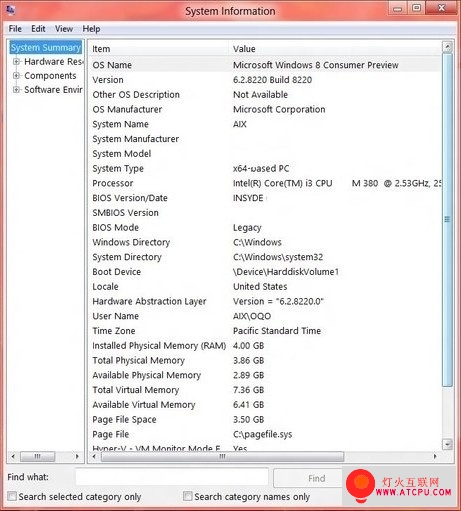
Task: Select the OS Name row
Action: (265, 65)
